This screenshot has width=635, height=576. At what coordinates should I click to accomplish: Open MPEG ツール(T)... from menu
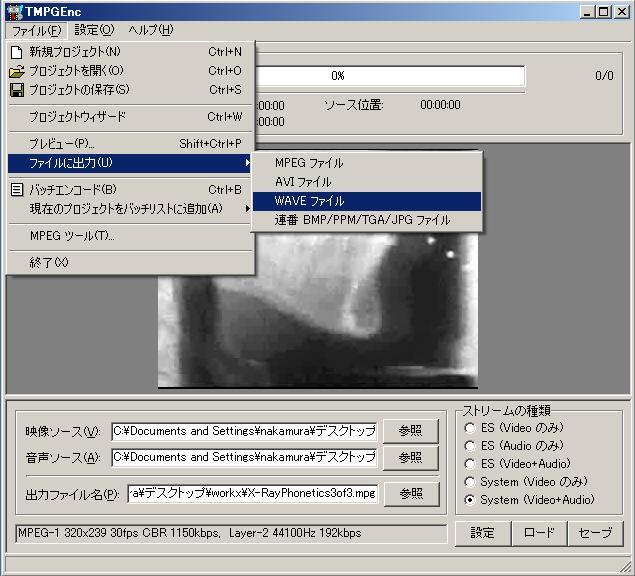coord(130,235)
